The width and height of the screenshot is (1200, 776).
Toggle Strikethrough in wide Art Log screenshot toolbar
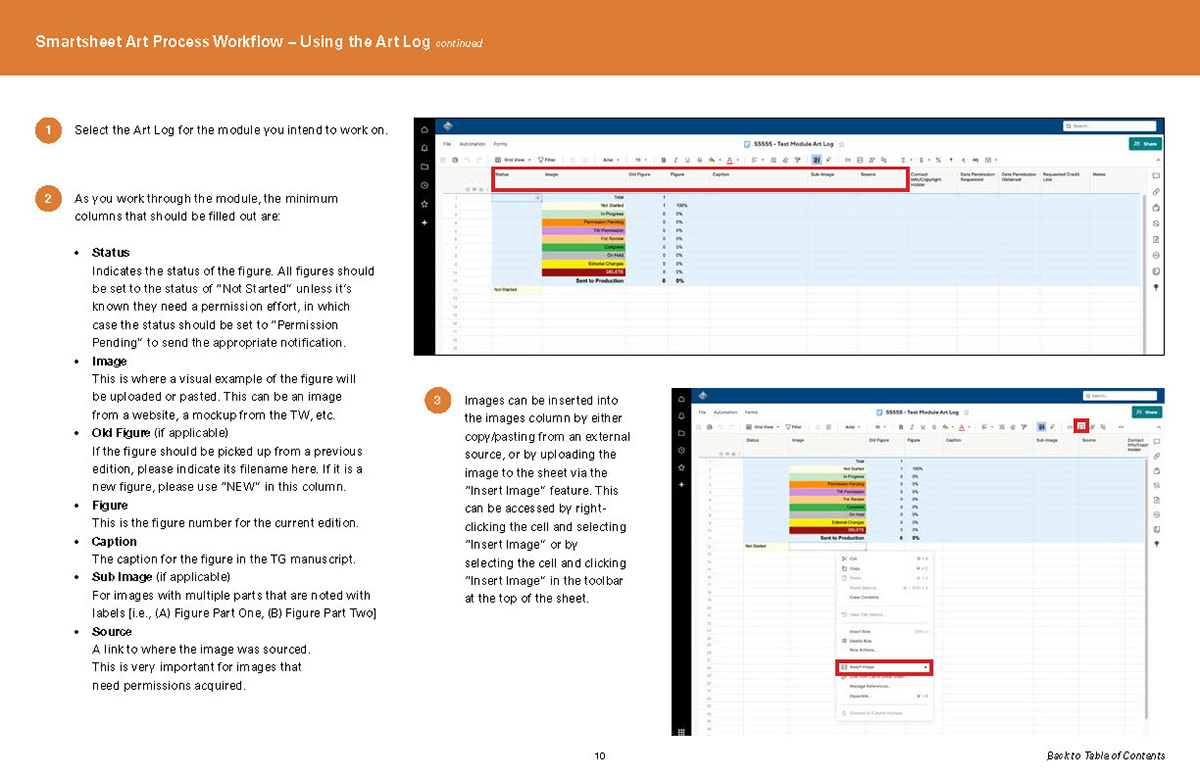700,160
